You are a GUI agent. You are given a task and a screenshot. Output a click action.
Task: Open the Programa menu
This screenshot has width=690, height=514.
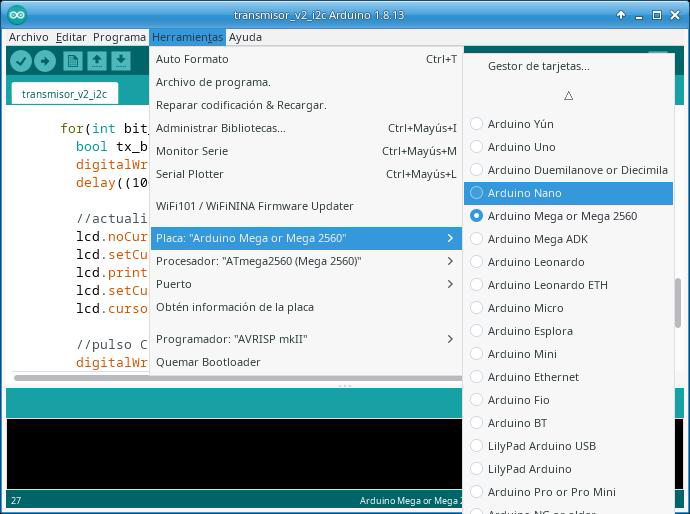click(119, 37)
